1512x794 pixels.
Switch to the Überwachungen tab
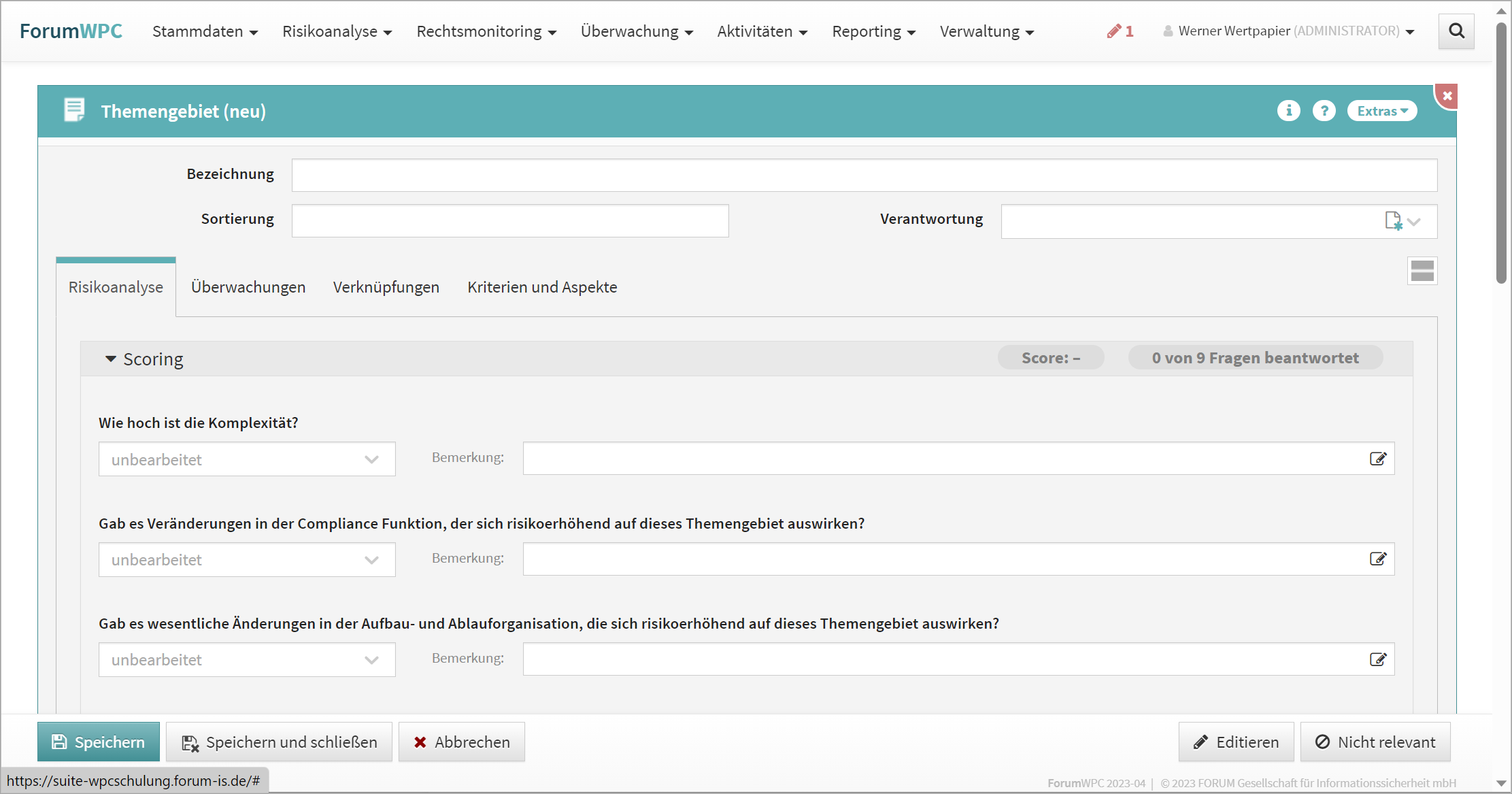[248, 287]
